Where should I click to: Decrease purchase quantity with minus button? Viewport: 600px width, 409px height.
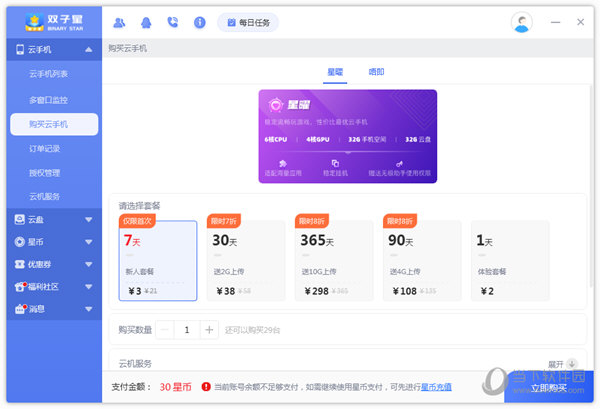pyautogui.click(x=165, y=330)
